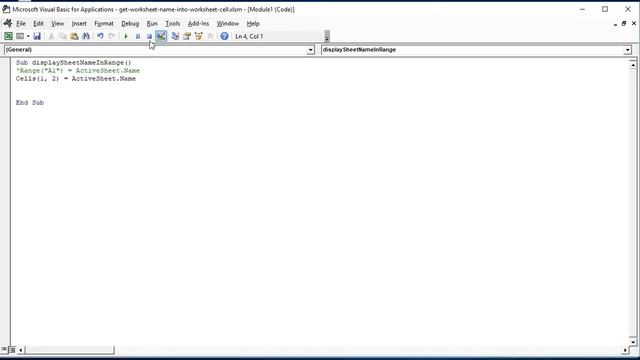Open the Object Browser icon
Screen dimensions: 640x360
(x=198, y=36)
